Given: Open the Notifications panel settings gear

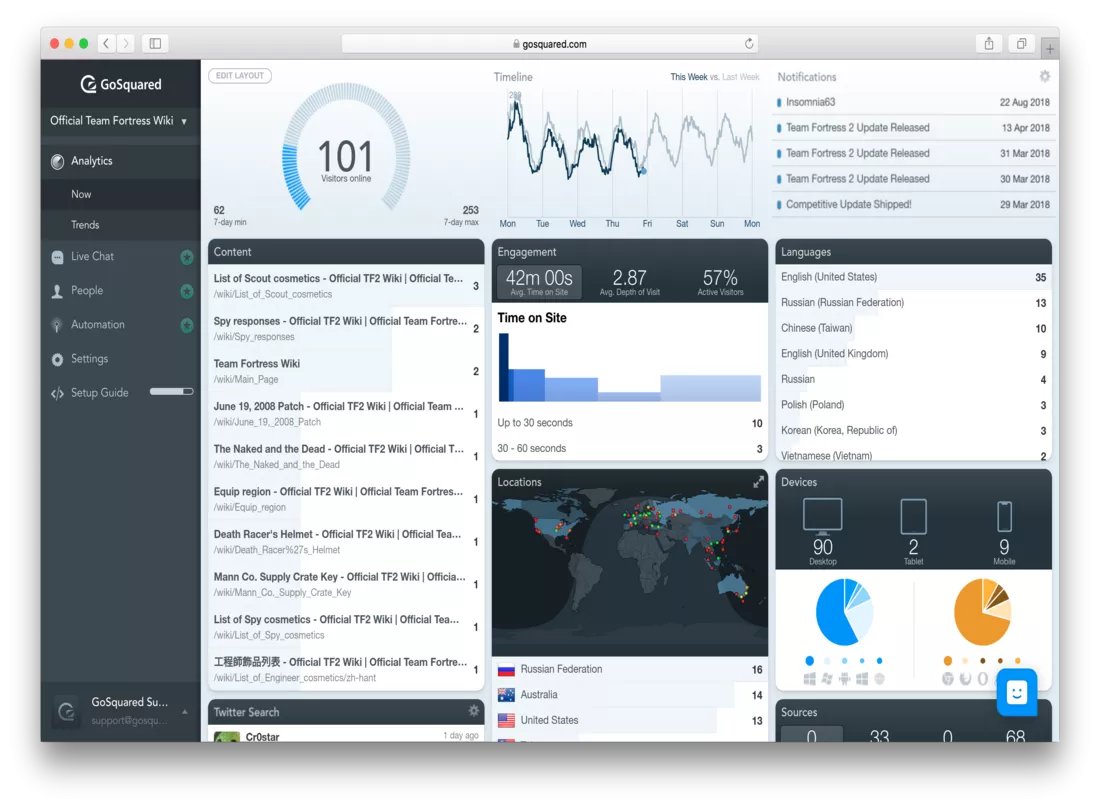Looking at the screenshot, I should point(1044,75).
